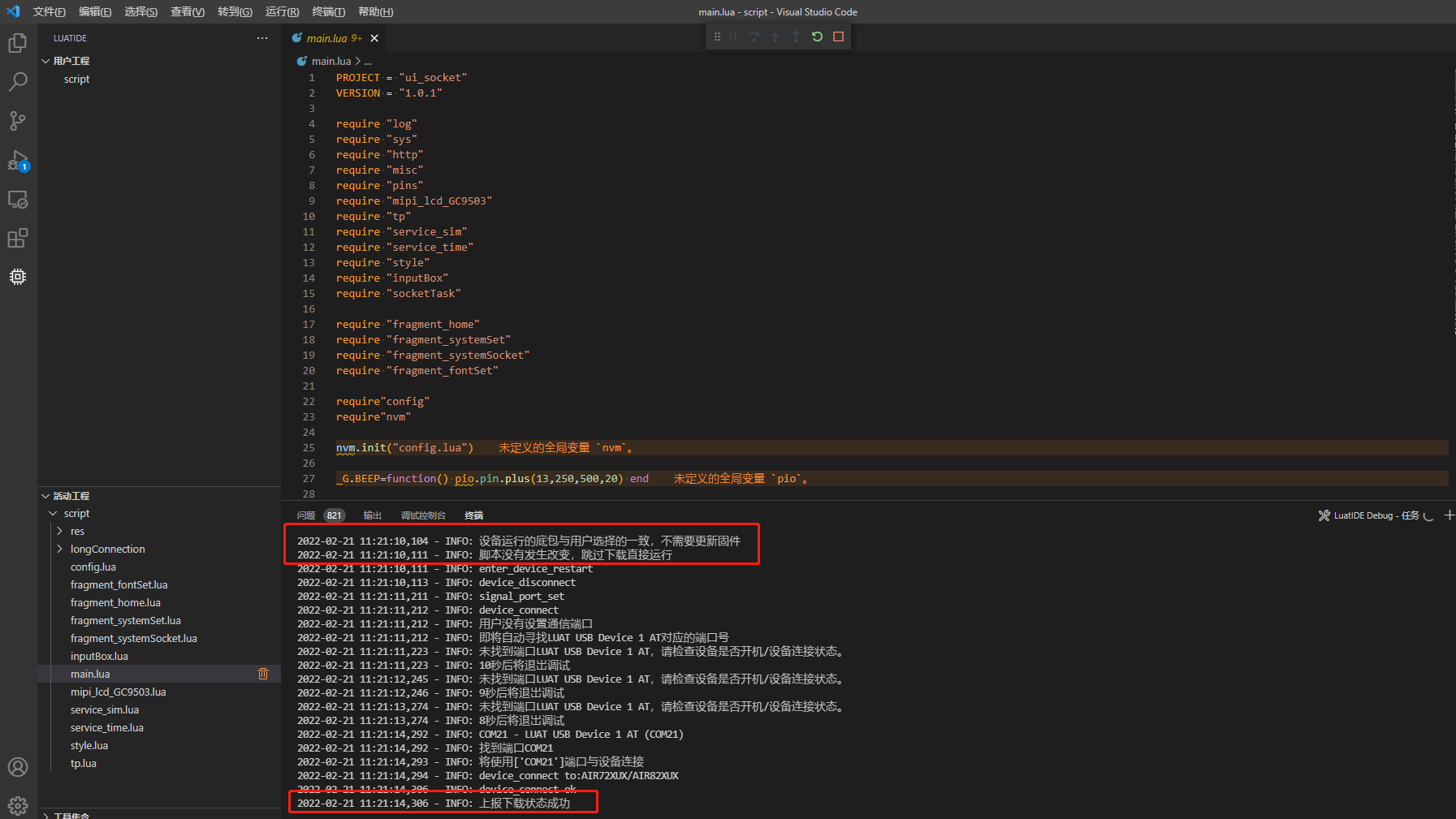Switch to the 调试控制台 panel tab
Image resolution: width=1456 pixels, height=819 pixels.
click(423, 515)
